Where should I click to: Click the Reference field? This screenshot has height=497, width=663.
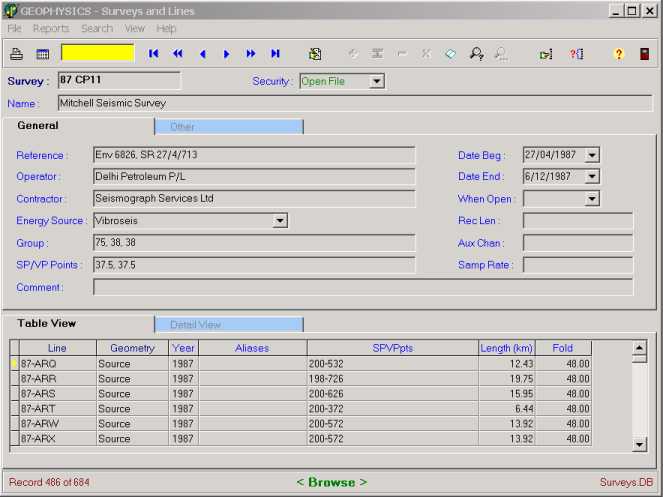coord(254,155)
